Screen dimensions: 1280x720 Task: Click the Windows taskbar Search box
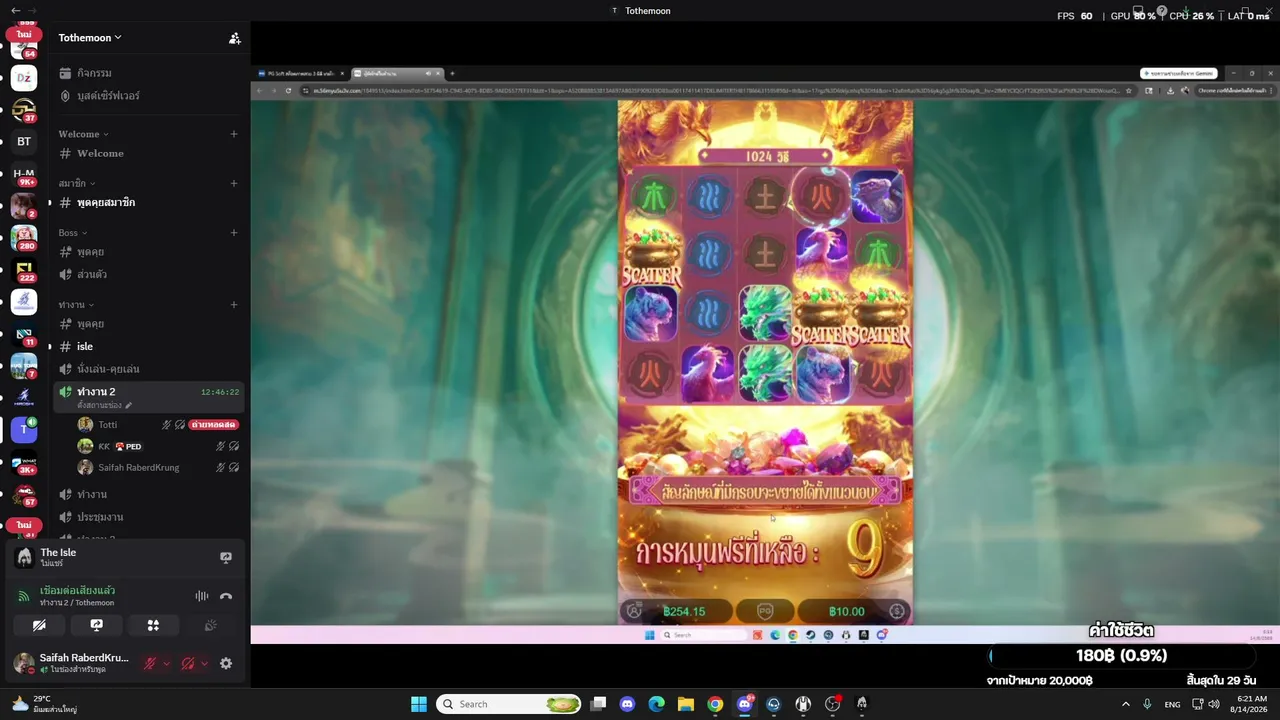(x=509, y=704)
